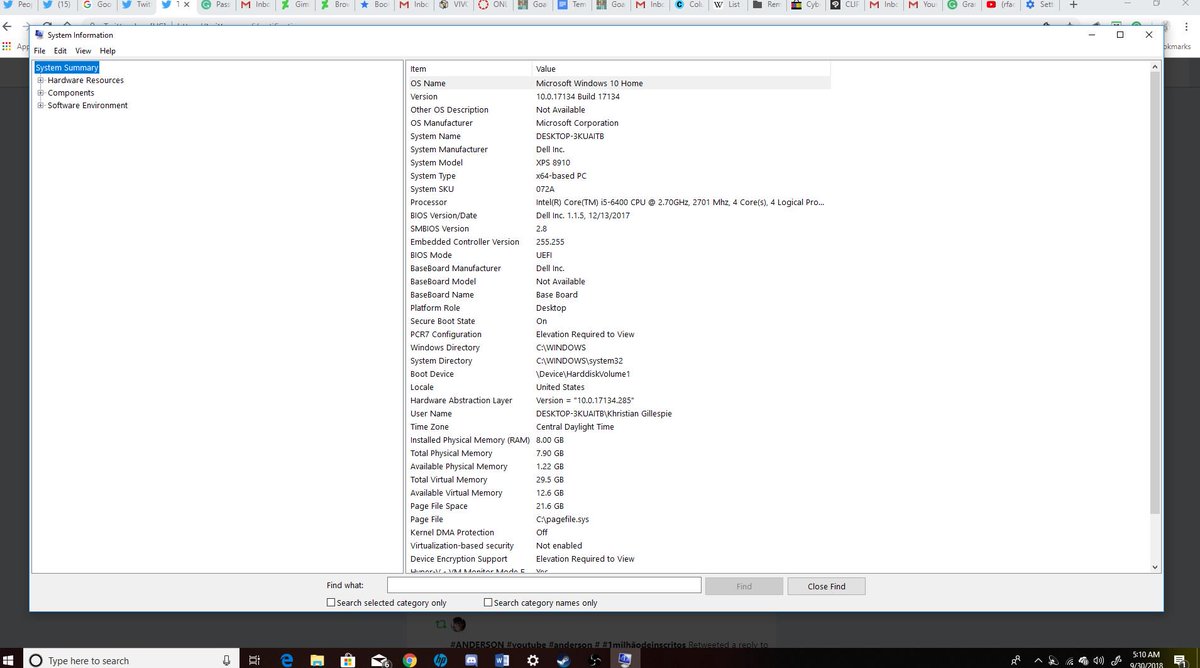
Task: Click the value 'Central Daylight Time'
Action: pos(575,427)
